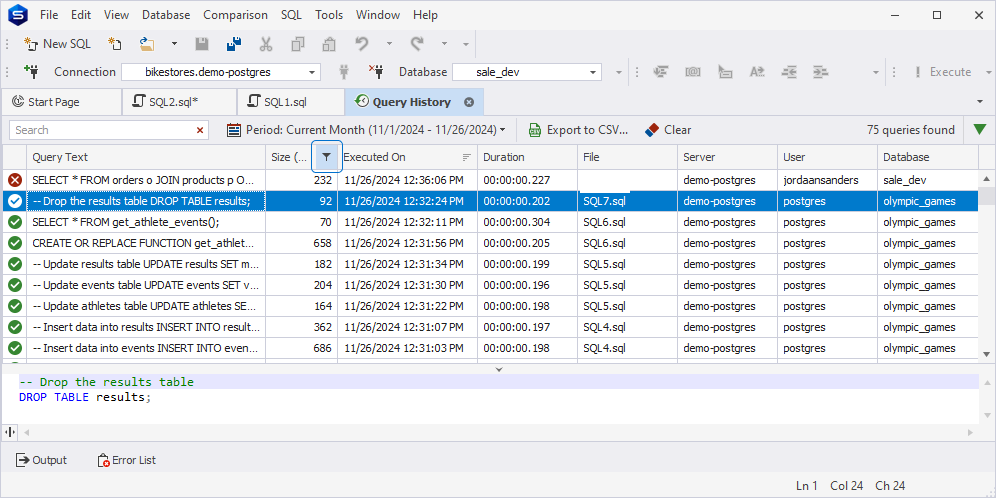Close the Query History tab
The height and width of the screenshot is (498, 996).
point(469,102)
